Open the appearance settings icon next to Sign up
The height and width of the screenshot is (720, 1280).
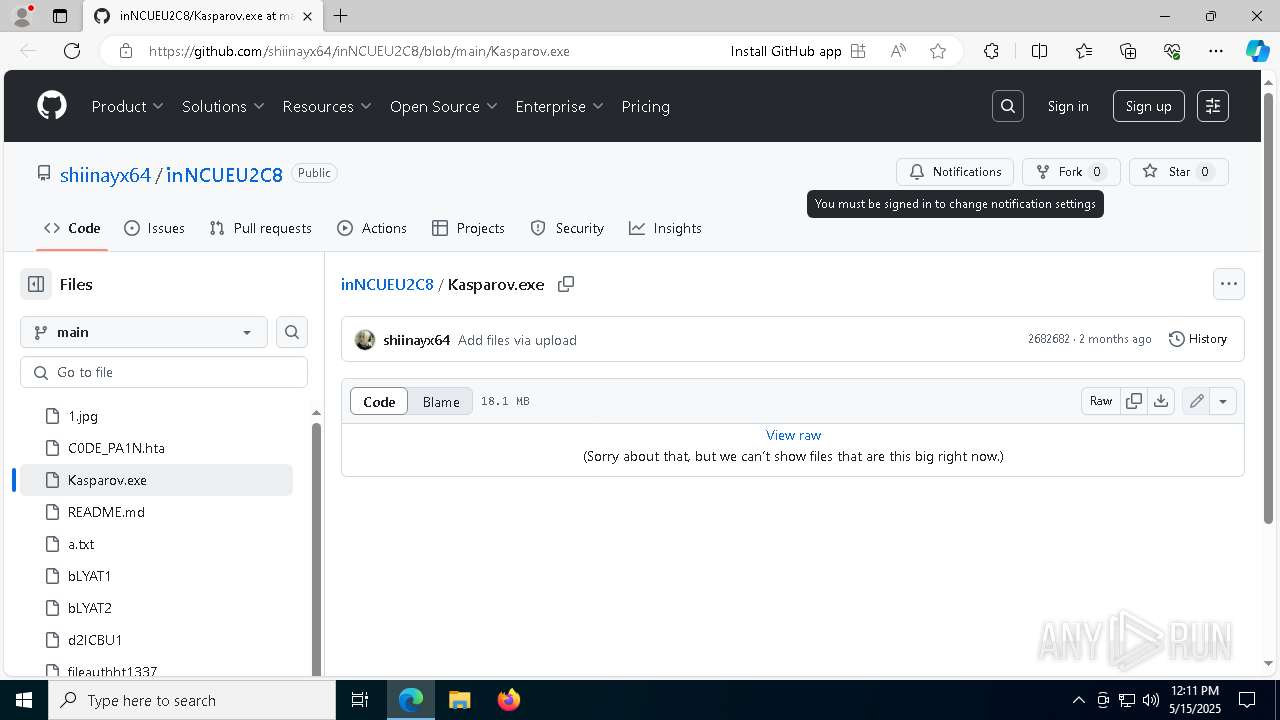1213,106
